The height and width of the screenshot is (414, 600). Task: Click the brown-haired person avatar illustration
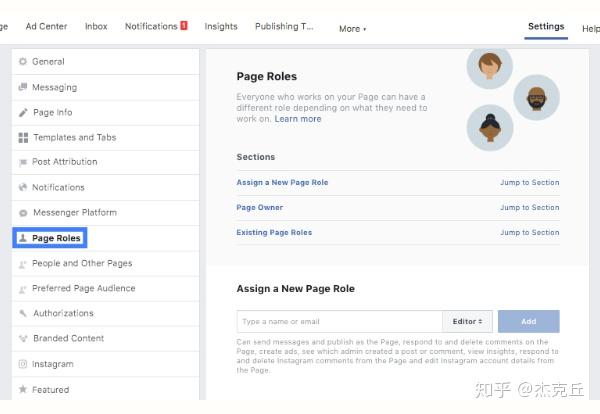[489, 66]
